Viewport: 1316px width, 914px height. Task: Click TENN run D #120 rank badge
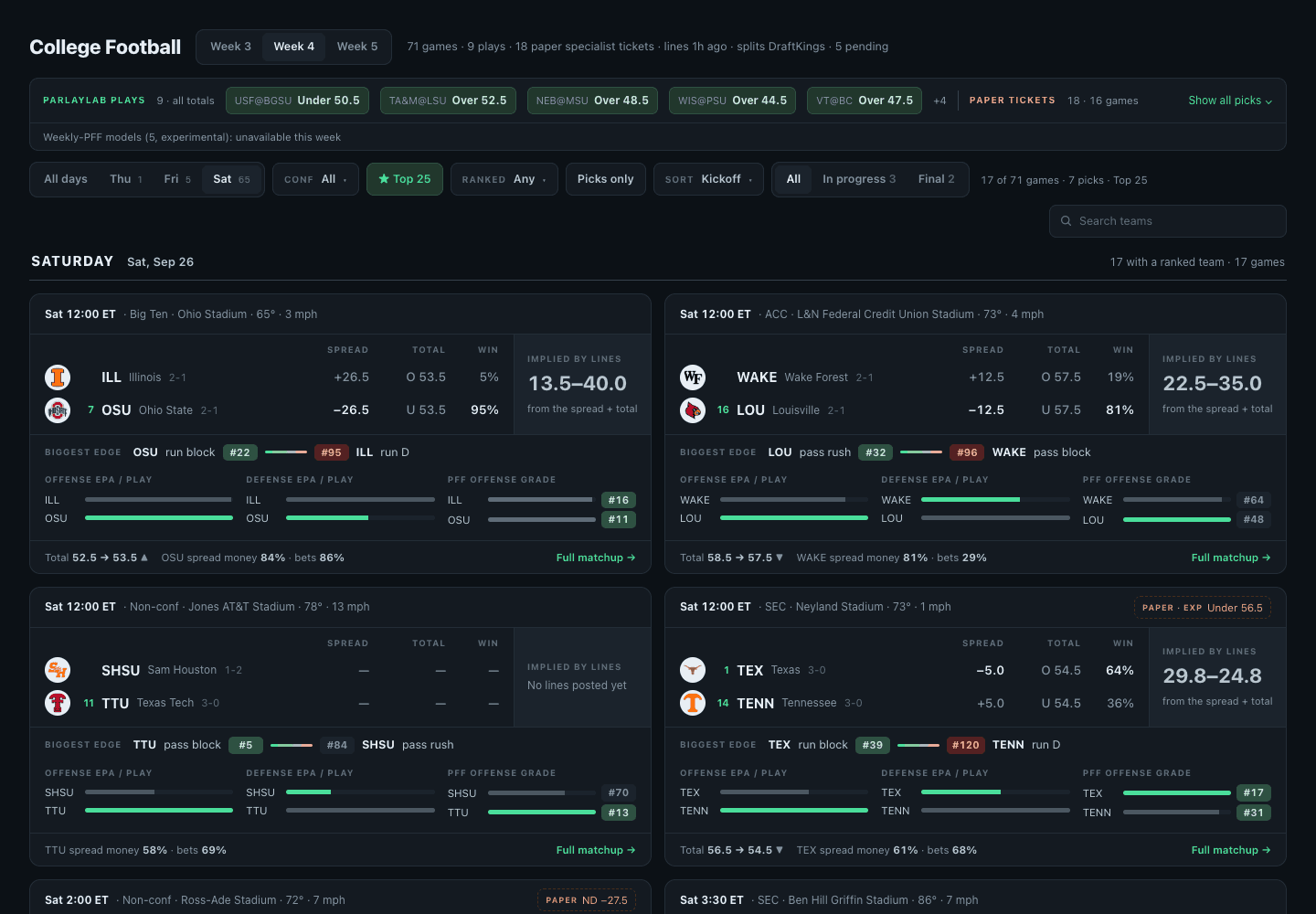pyautogui.click(x=966, y=745)
